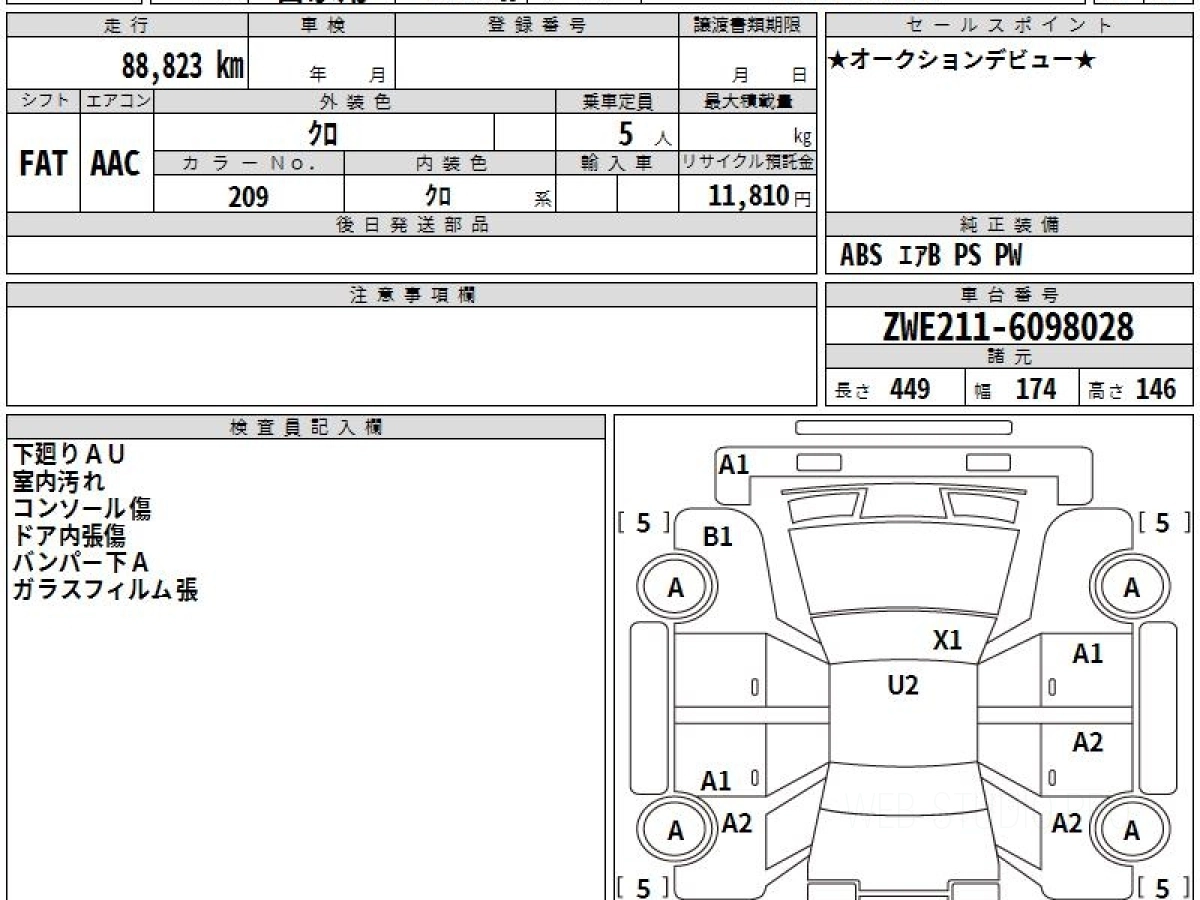This screenshot has height=900, width=1200.
Task: Select the シフト header cell
Action: [x=44, y=101]
